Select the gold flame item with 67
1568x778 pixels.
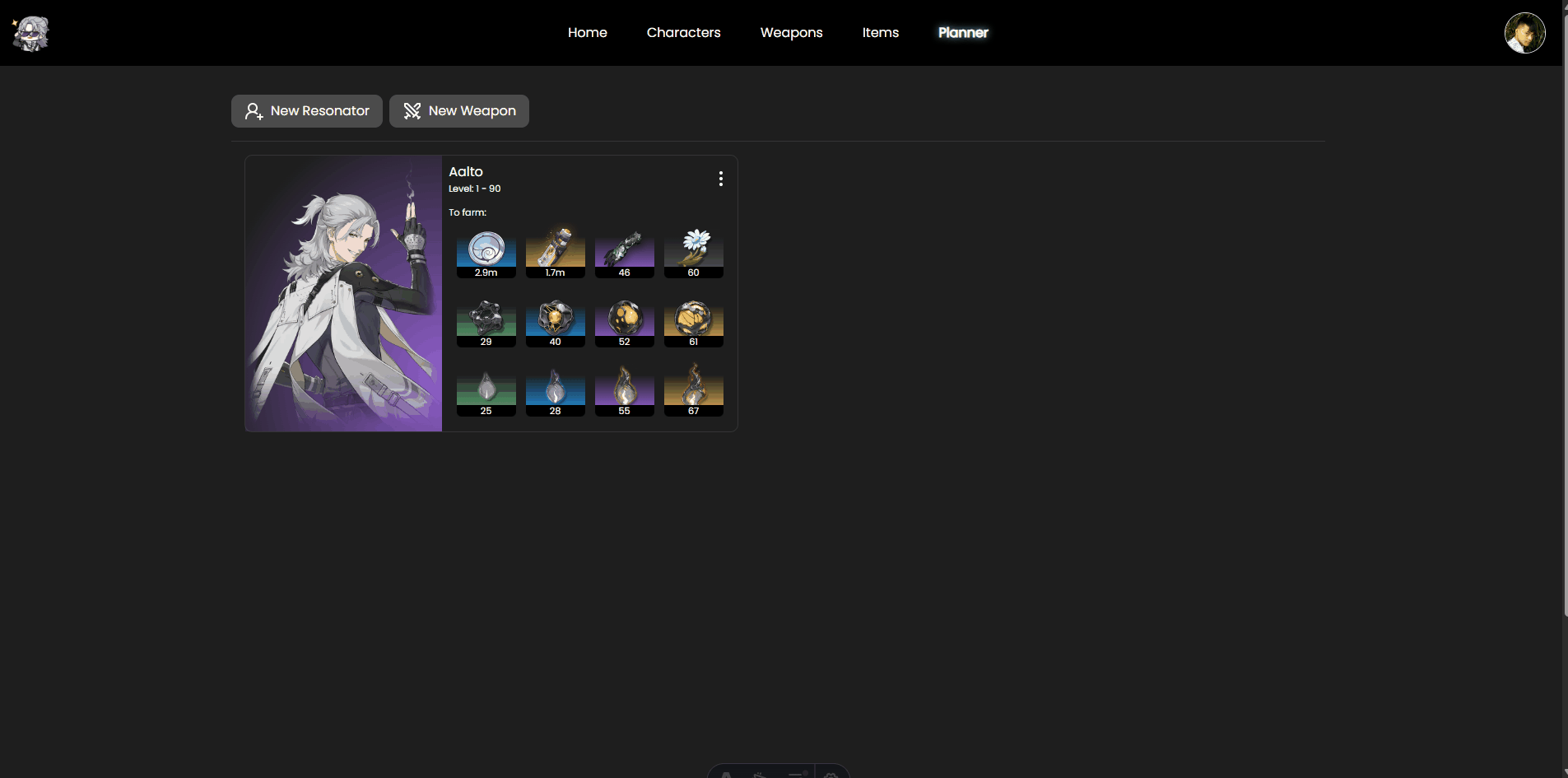pos(694,390)
